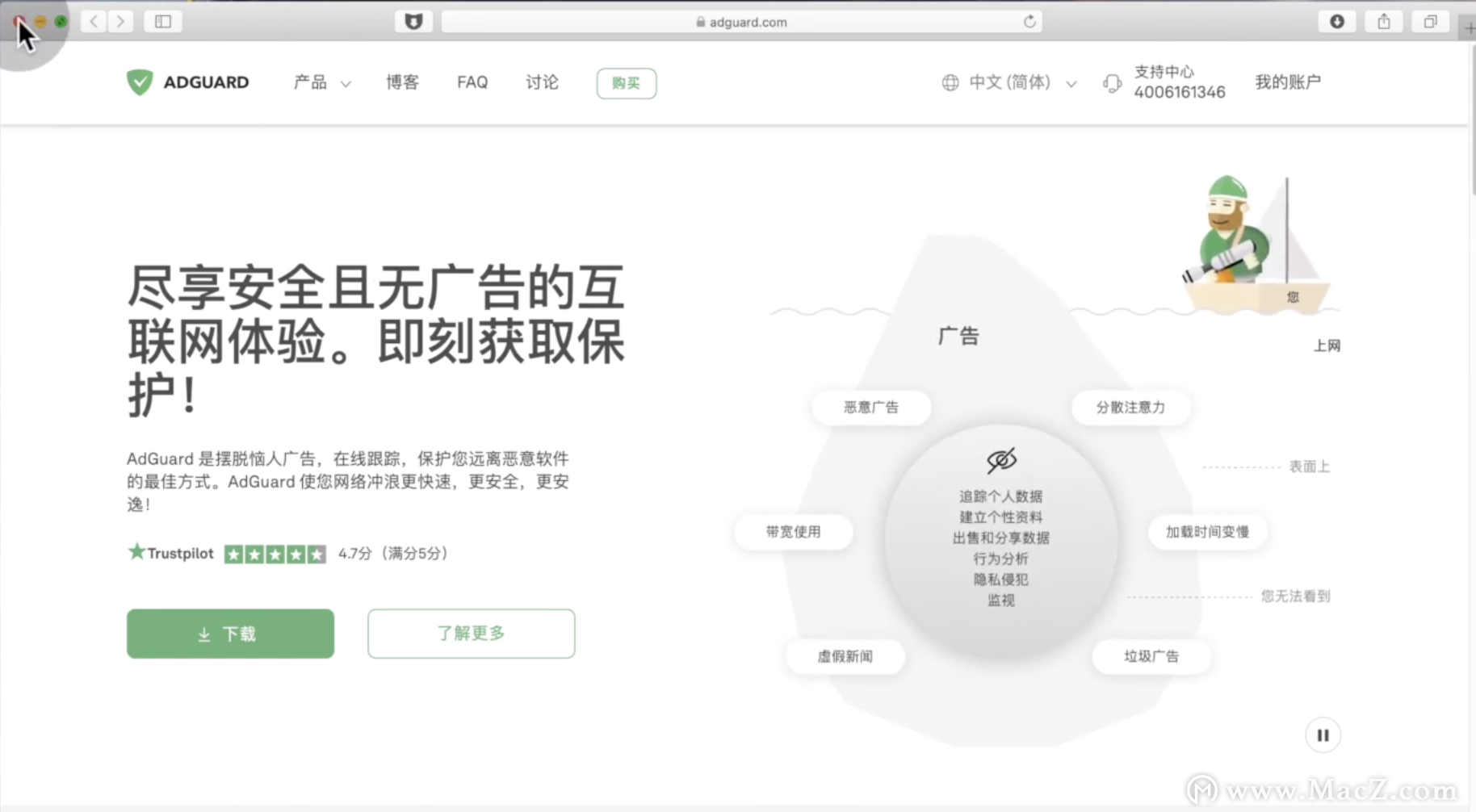The width and height of the screenshot is (1476, 812).
Task: Select the 恶意广告 pill
Action: pyautogui.click(x=871, y=407)
